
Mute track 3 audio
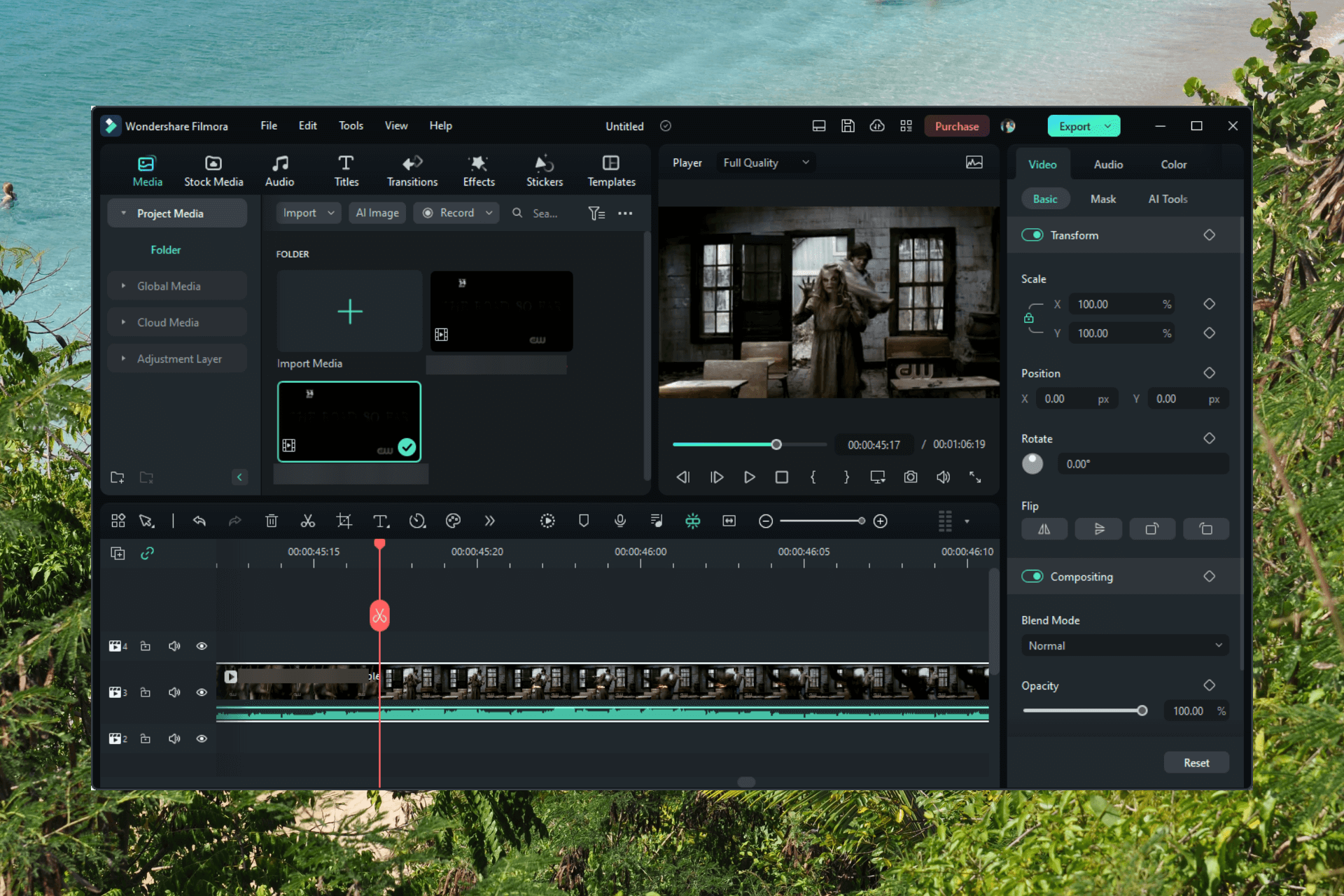[x=174, y=692]
